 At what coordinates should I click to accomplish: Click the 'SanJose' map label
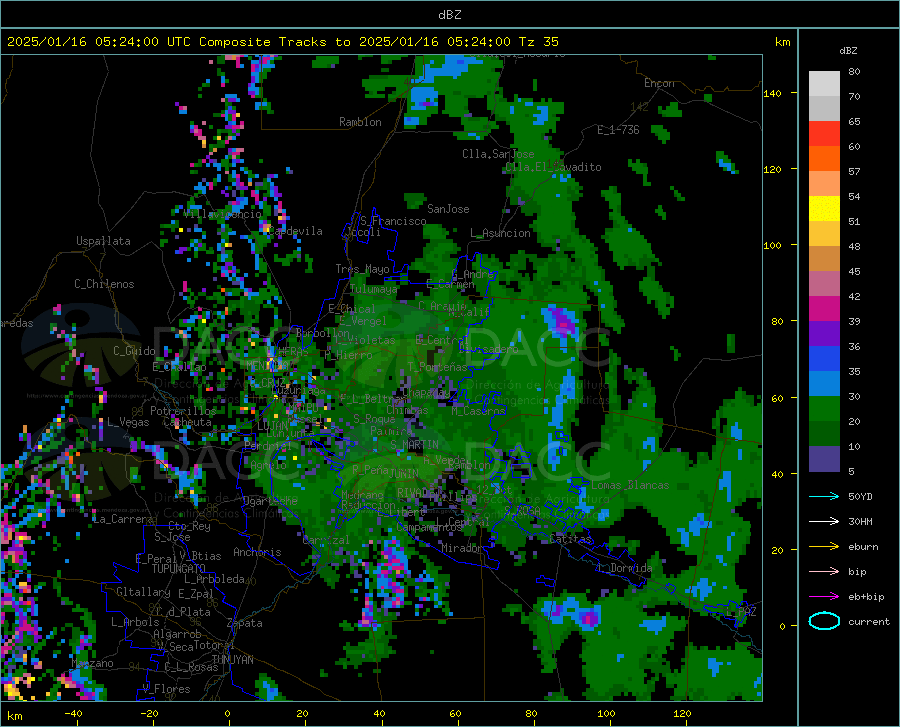click(448, 209)
